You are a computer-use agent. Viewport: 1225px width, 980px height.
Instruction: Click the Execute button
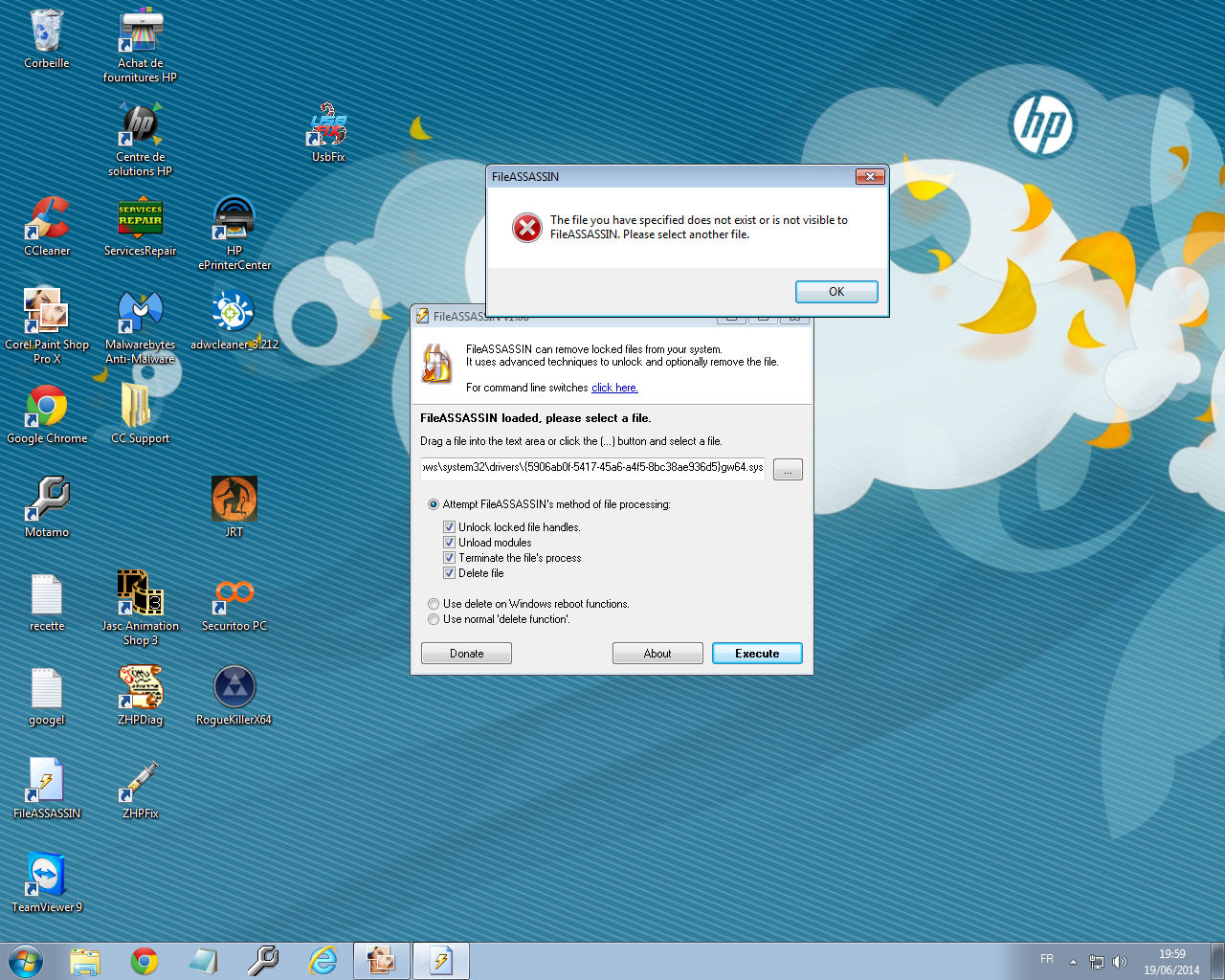pos(757,654)
